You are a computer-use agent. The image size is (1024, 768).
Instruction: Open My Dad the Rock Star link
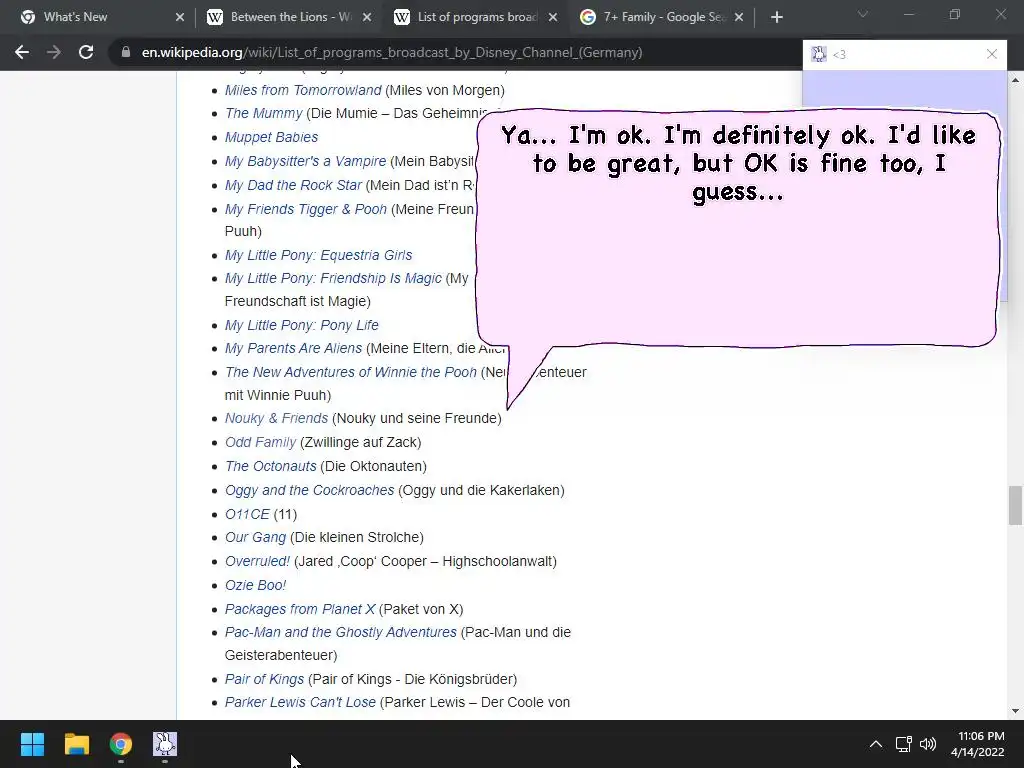pos(293,185)
